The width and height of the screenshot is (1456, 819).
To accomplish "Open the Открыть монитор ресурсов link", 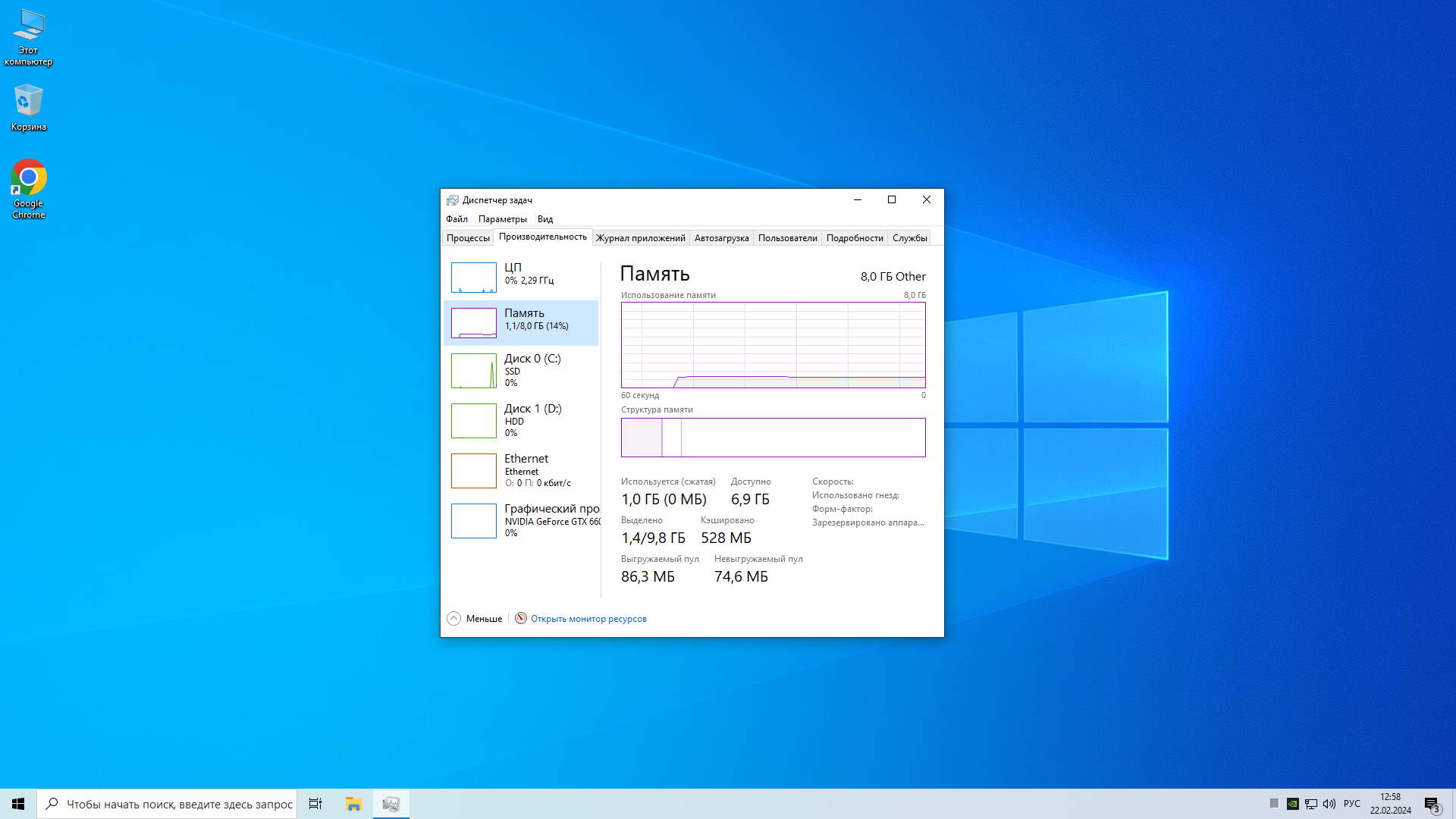I will pos(588,619).
